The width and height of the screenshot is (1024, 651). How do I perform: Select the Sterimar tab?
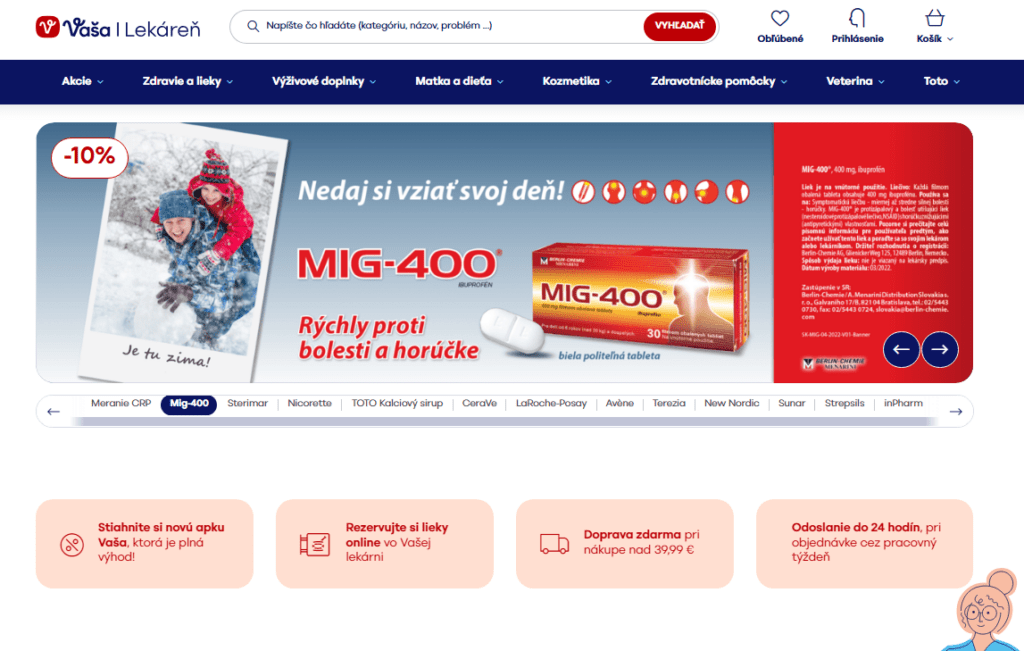point(248,404)
